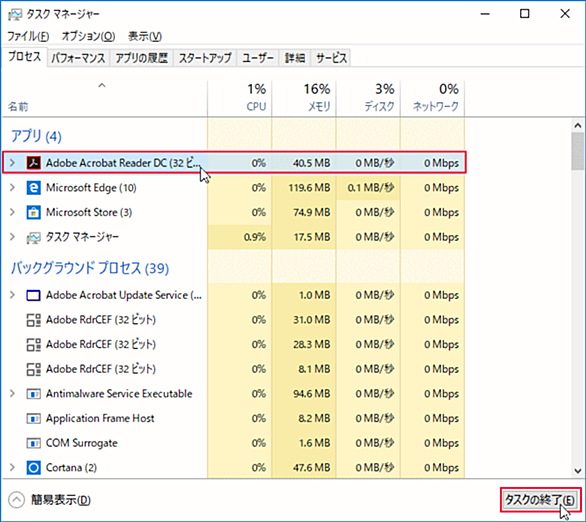Click the Adobe RdrCEF icon with 8.1 MB
586x522 pixels.
click(x=33, y=369)
